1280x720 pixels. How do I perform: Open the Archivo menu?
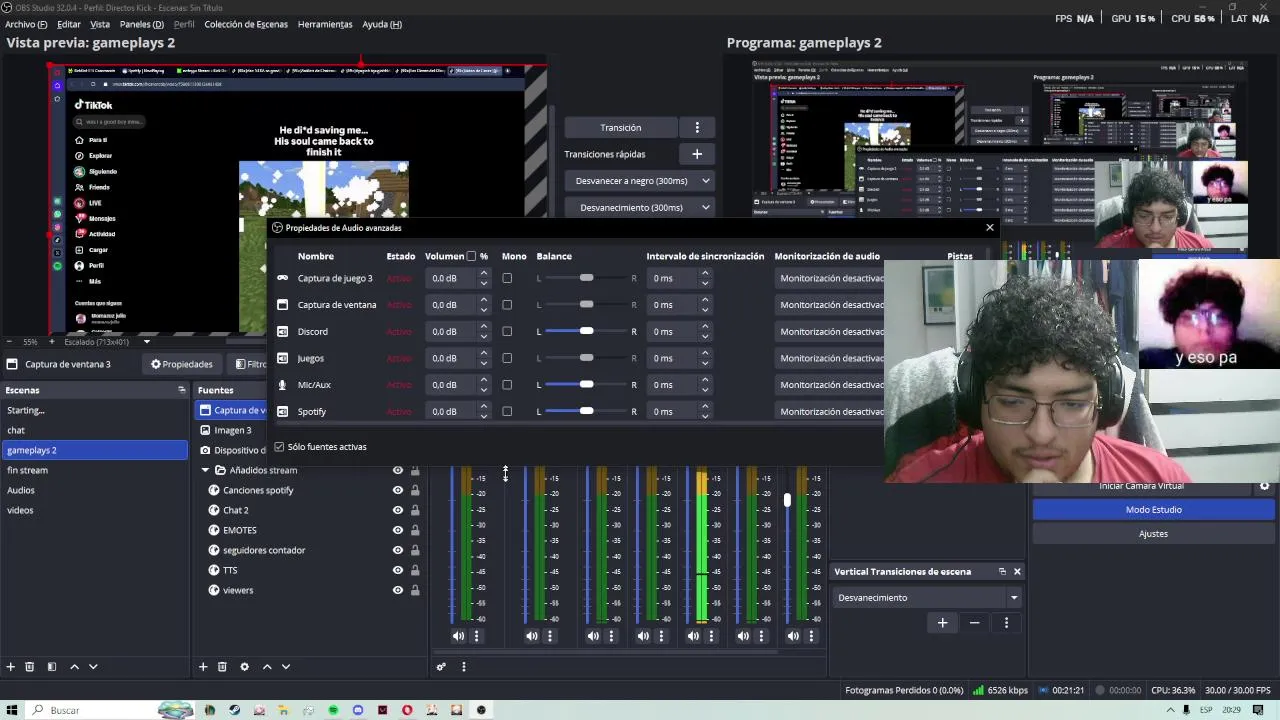coord(26,24)
